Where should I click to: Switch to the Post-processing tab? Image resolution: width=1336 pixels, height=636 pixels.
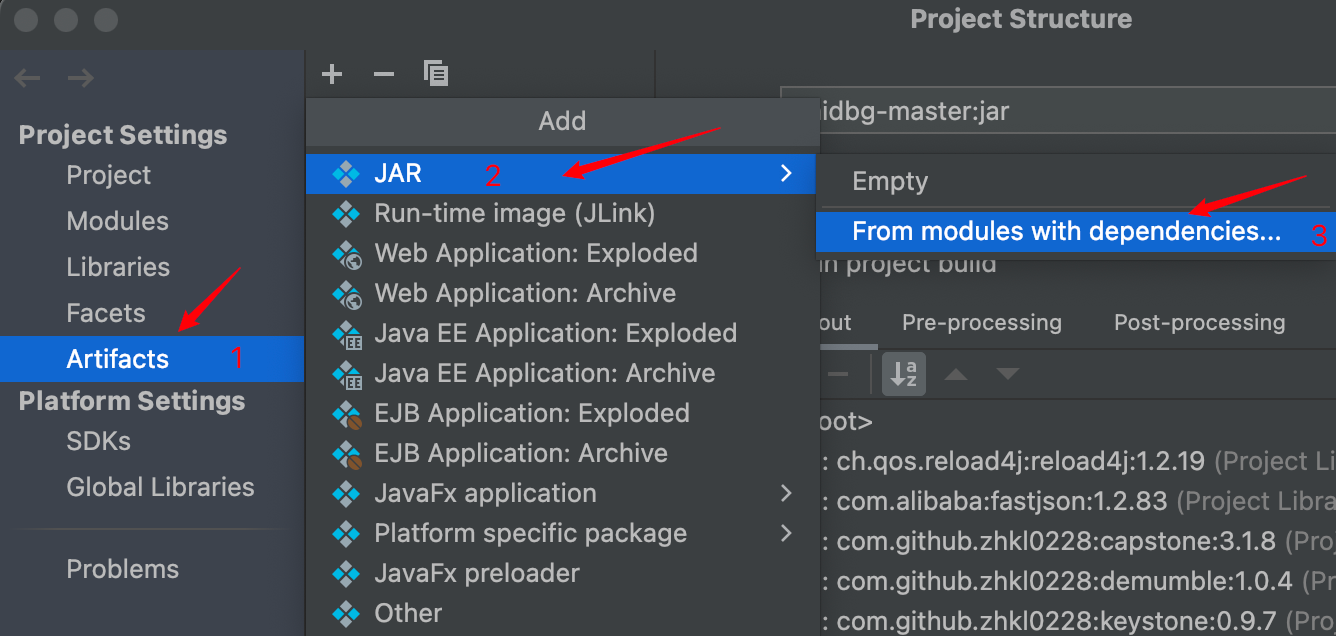[x=1199, y=322]
